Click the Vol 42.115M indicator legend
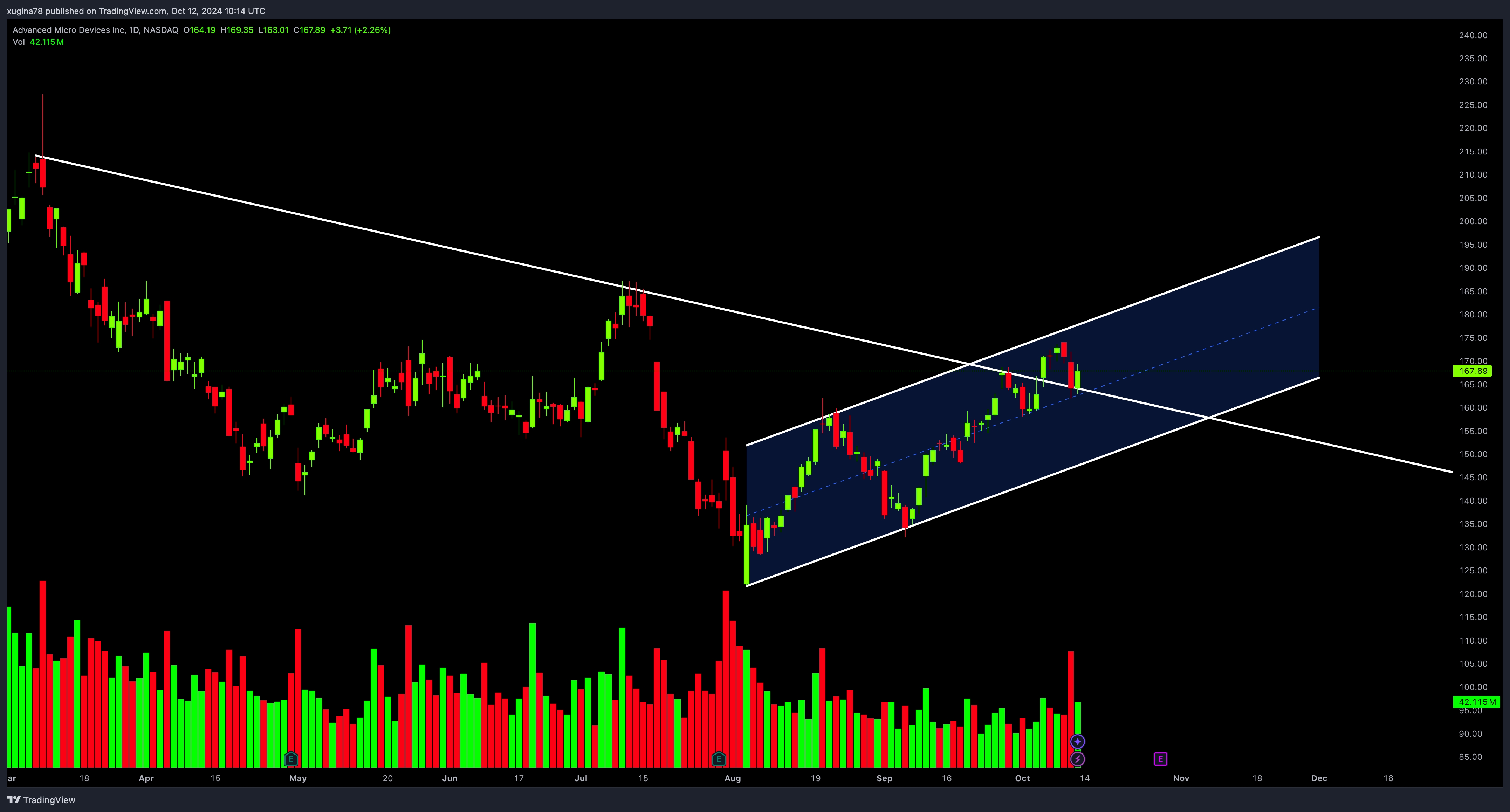The height and width of the screenshot is (812, 1510). click(38, 42)
